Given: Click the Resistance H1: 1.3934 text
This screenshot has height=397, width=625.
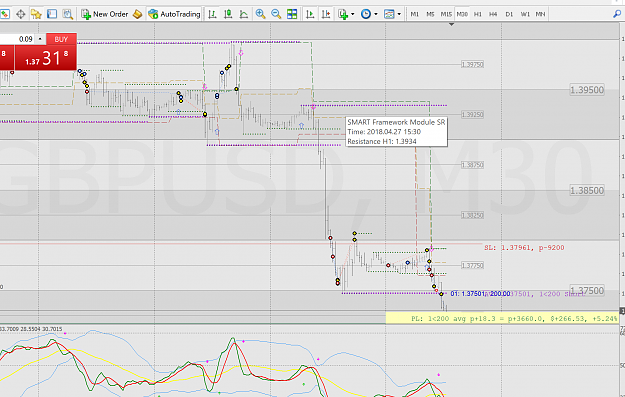Looking at the screenshot, I should (x=381, y=142).
